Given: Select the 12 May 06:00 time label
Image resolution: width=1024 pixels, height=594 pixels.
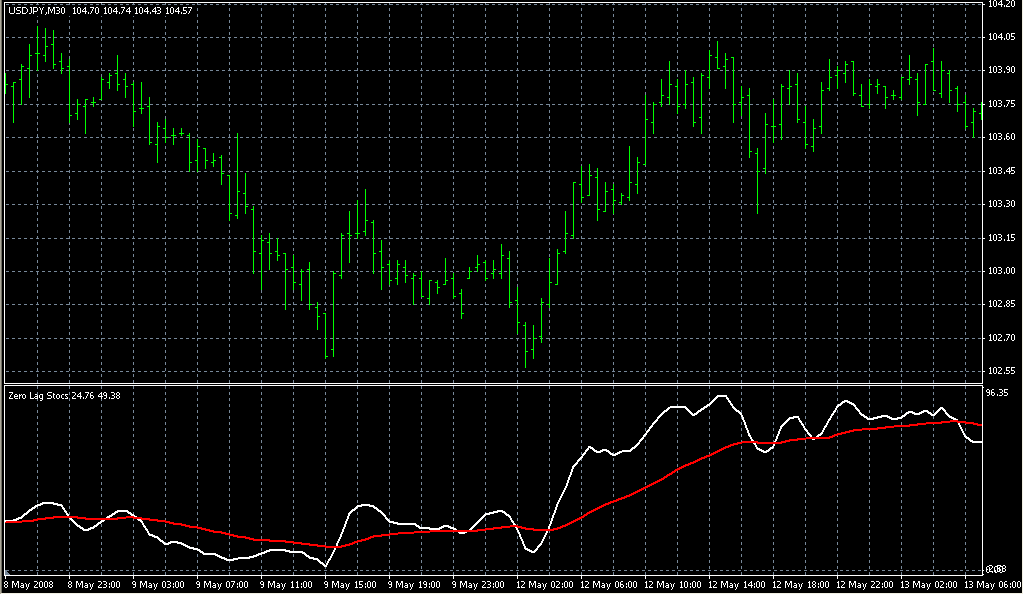Looking at the screenshot, I should [x=609, y=585].
